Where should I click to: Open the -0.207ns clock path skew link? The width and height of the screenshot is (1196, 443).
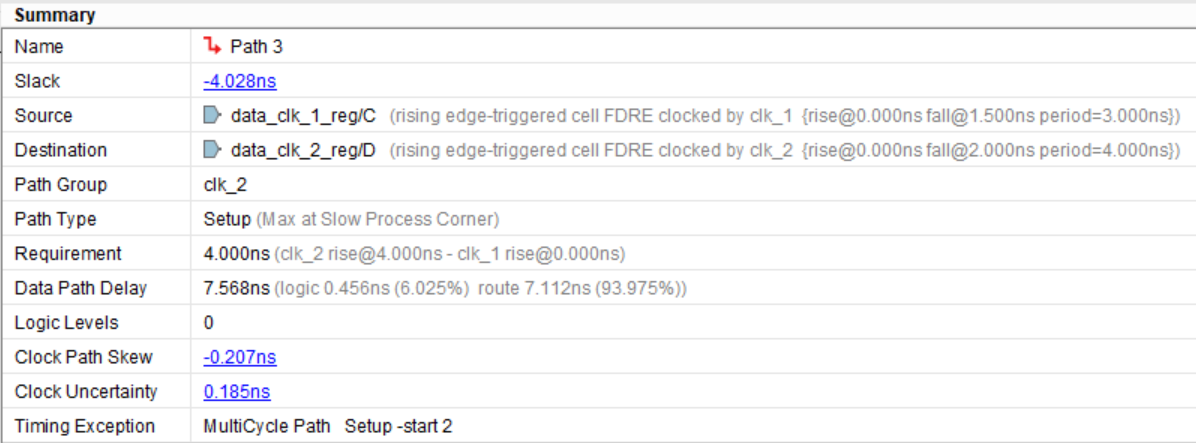click(x=240, y=357)
